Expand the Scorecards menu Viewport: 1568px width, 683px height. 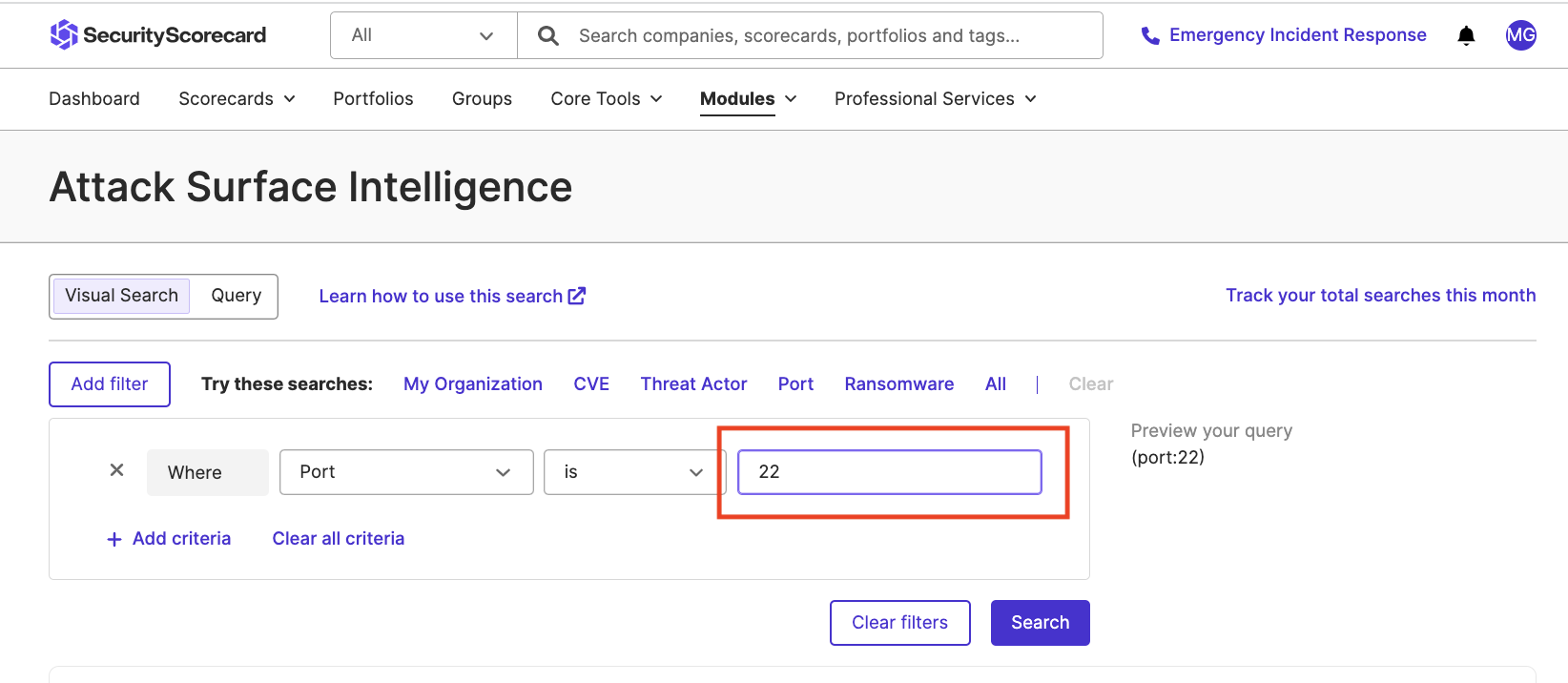237,98
